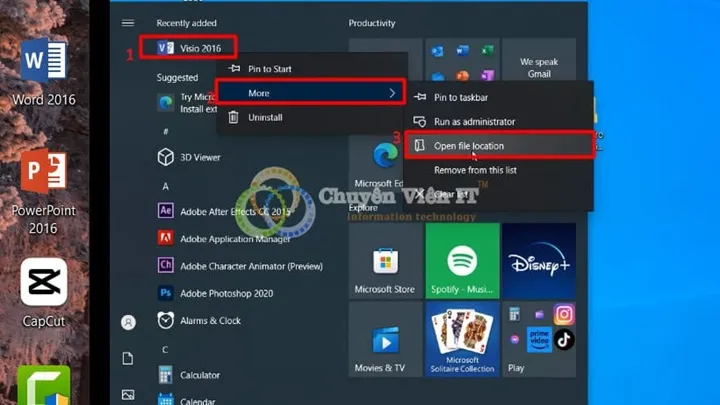Open Visio 2016 in Recently added

188,47
